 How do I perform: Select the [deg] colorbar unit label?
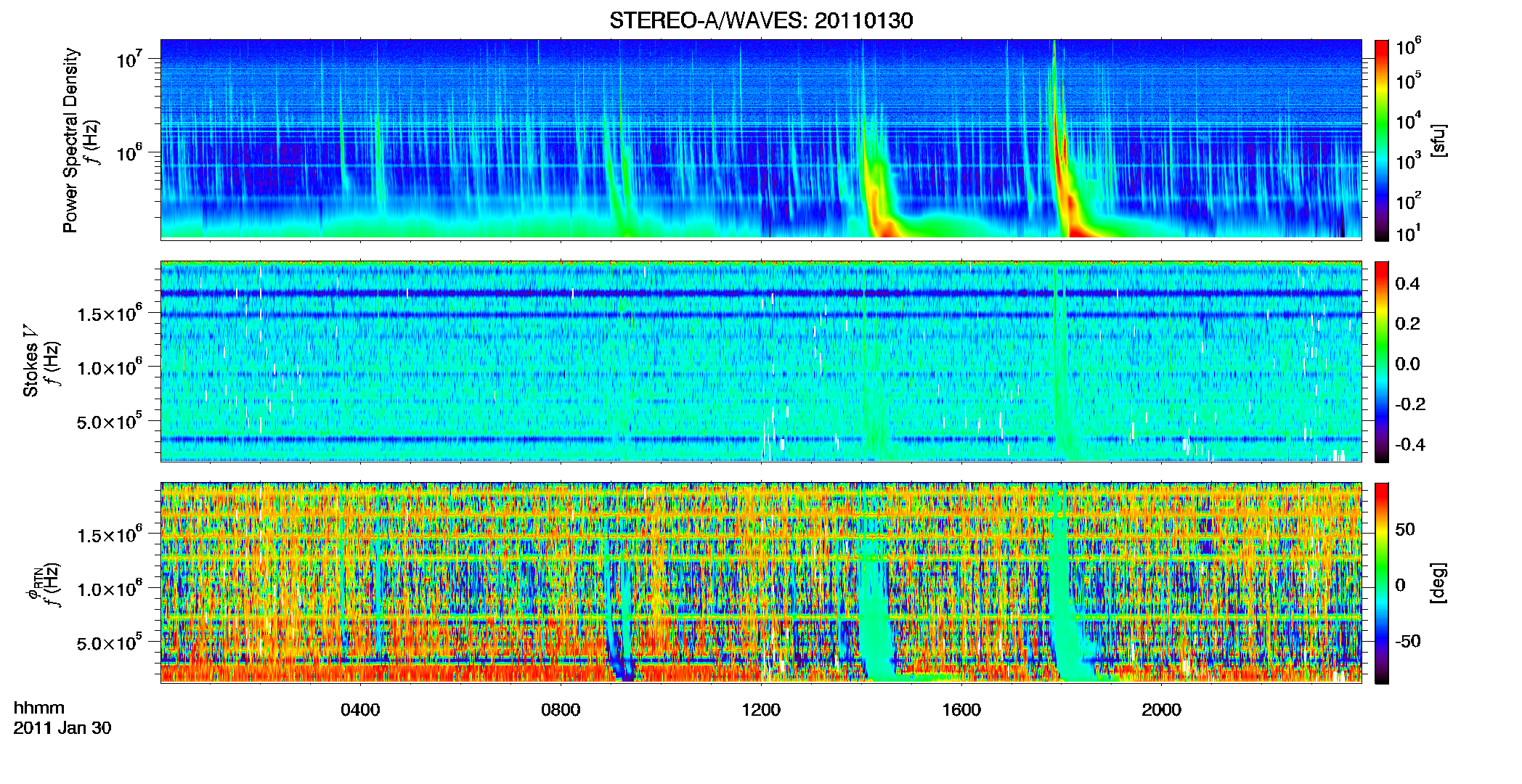tap(1438, 583)
